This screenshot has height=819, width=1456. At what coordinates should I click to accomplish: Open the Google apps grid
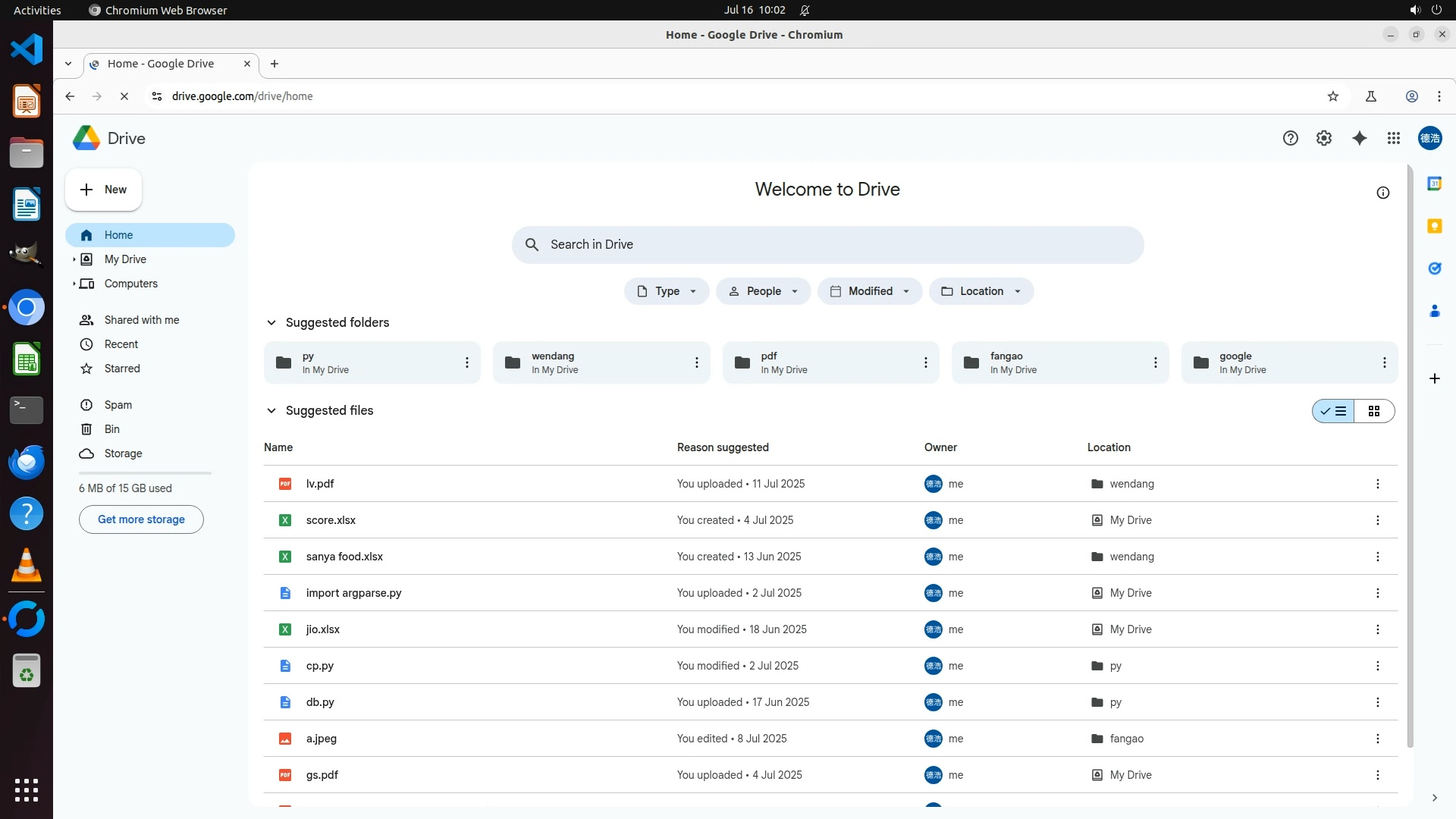pyautogui.click(x=1393, y=138)
